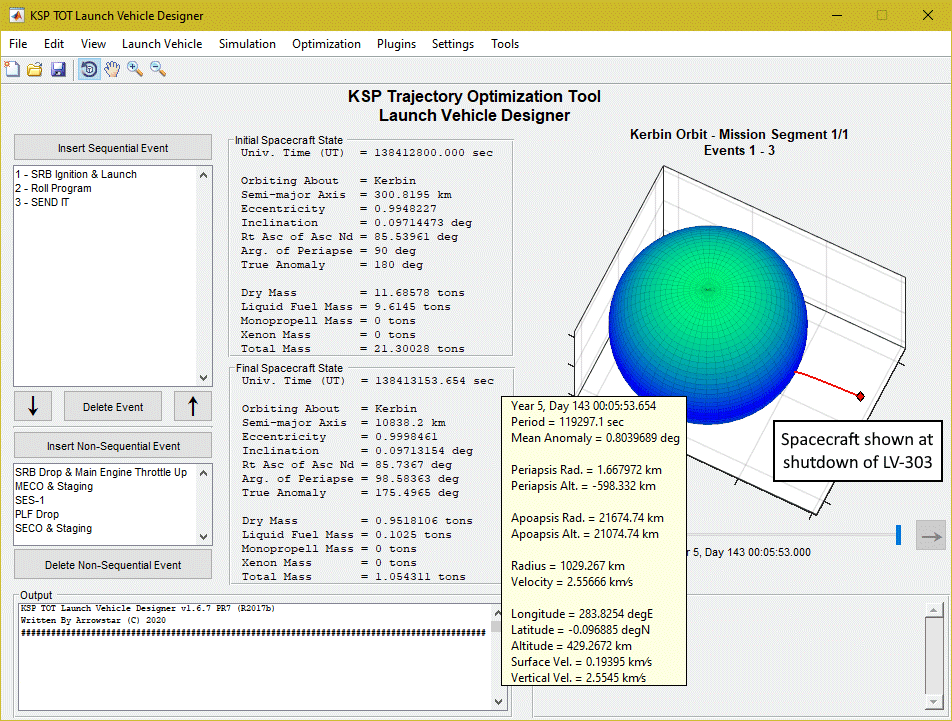Click the Kerbin globe in orbit plot

coord(708,325)
